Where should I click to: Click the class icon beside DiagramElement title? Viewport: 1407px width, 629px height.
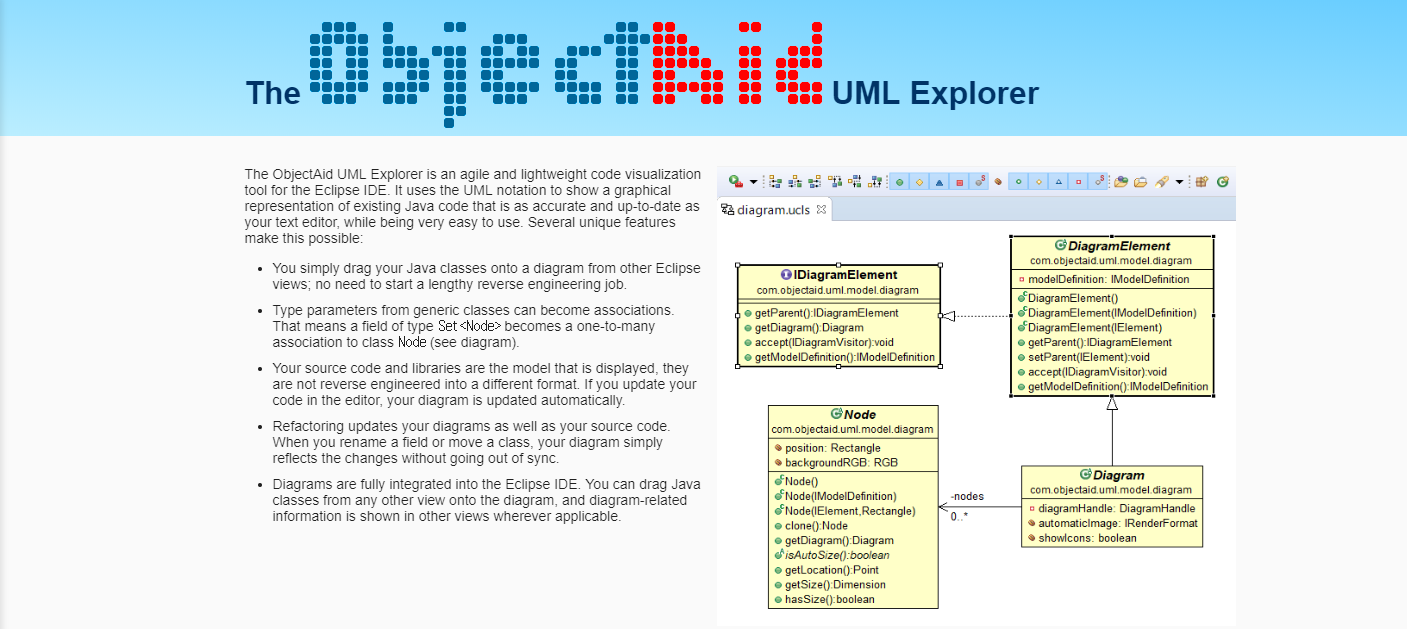click(x=1060, y=245)
